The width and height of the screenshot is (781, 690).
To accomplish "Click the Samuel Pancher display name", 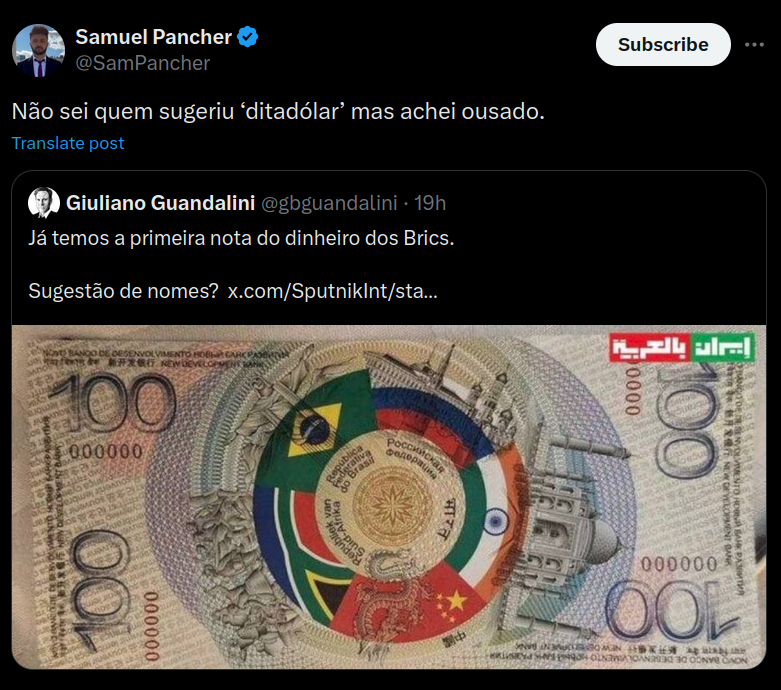I will click(153, 37).
